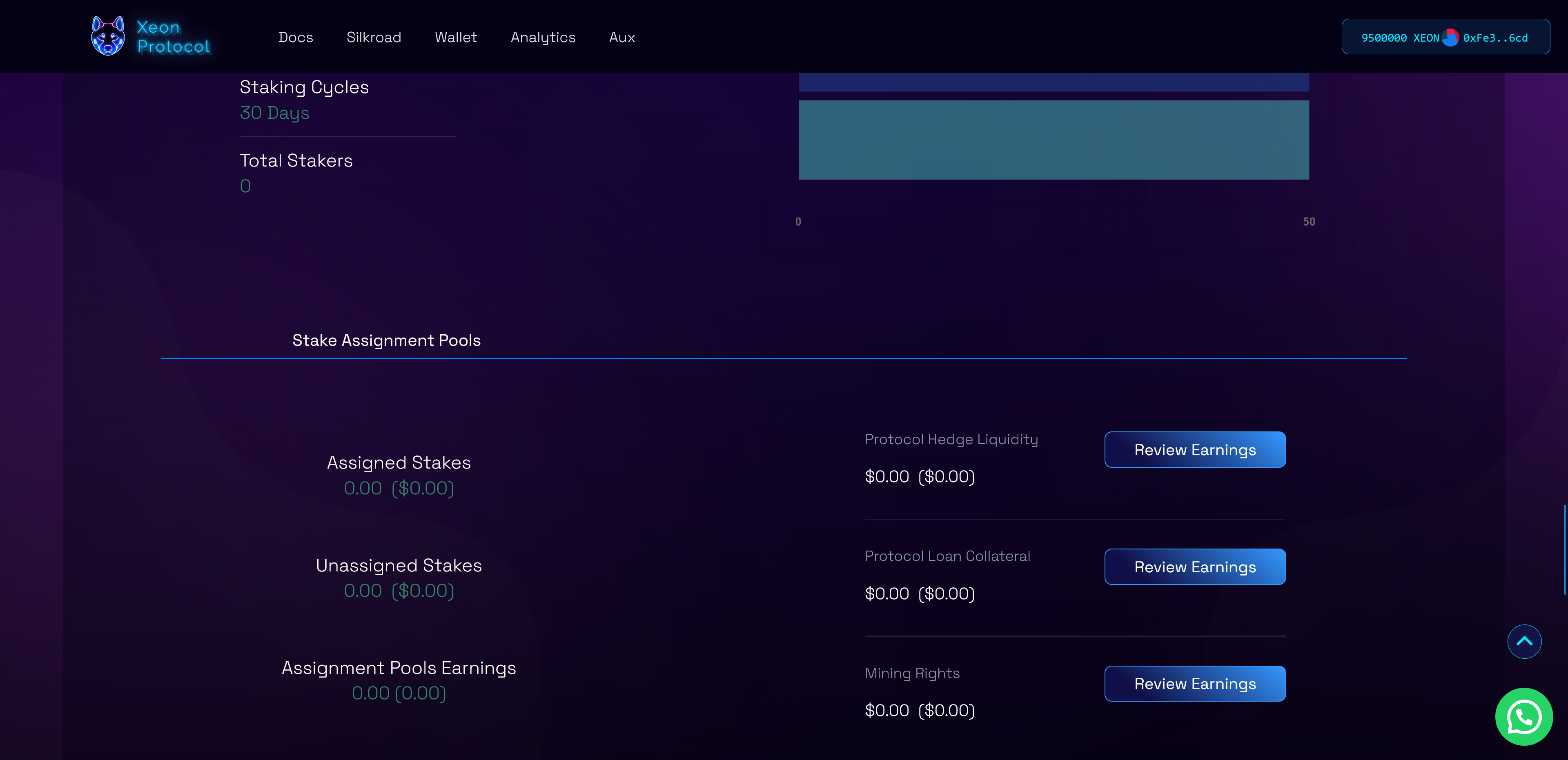Image resolution: width=1568 pixels, height=760 pixels.
Task: Click the scroll-to-top chevron button
Action: [x=1523, y=641]
